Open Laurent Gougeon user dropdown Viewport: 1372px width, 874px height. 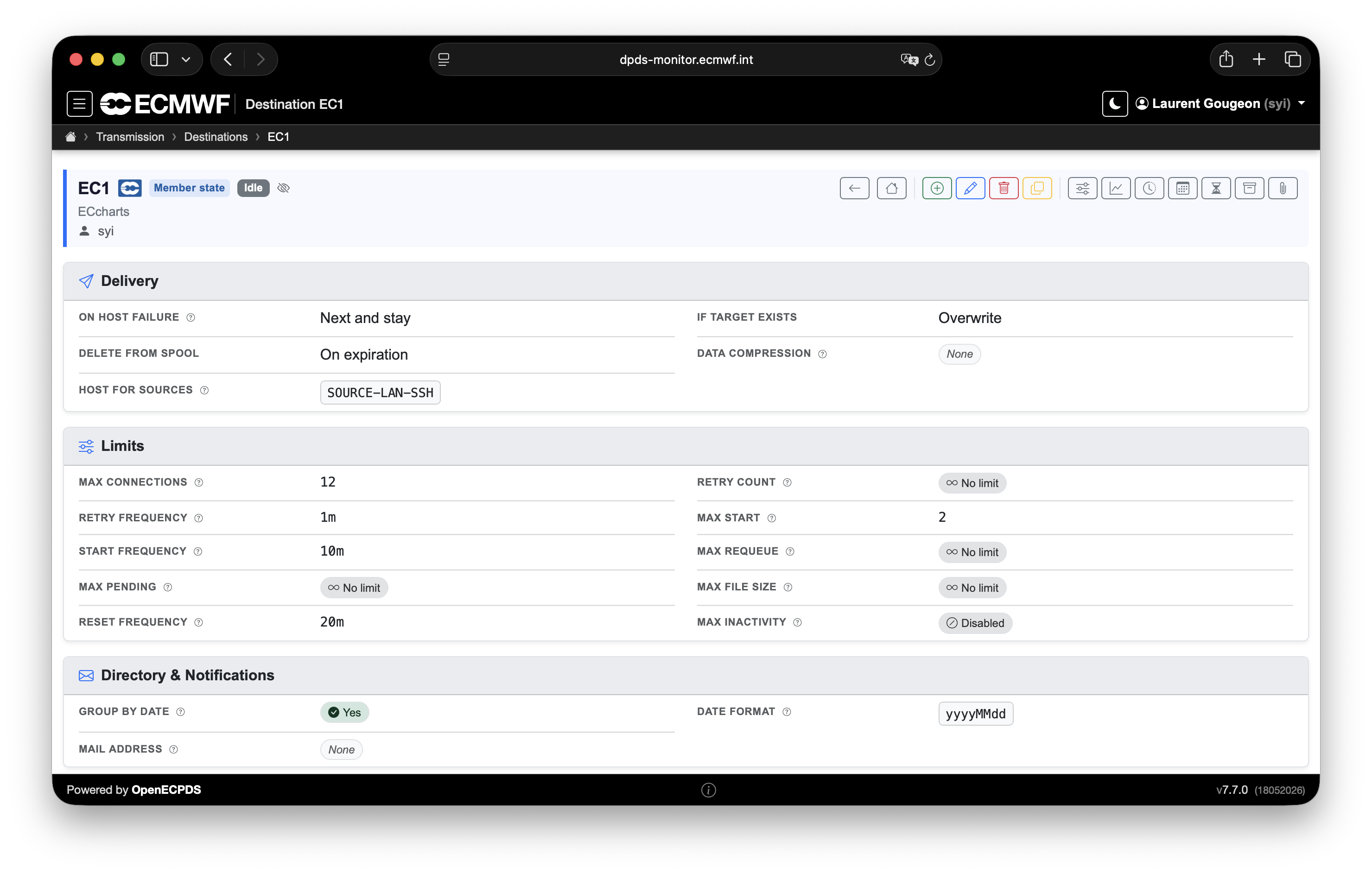1220,104
